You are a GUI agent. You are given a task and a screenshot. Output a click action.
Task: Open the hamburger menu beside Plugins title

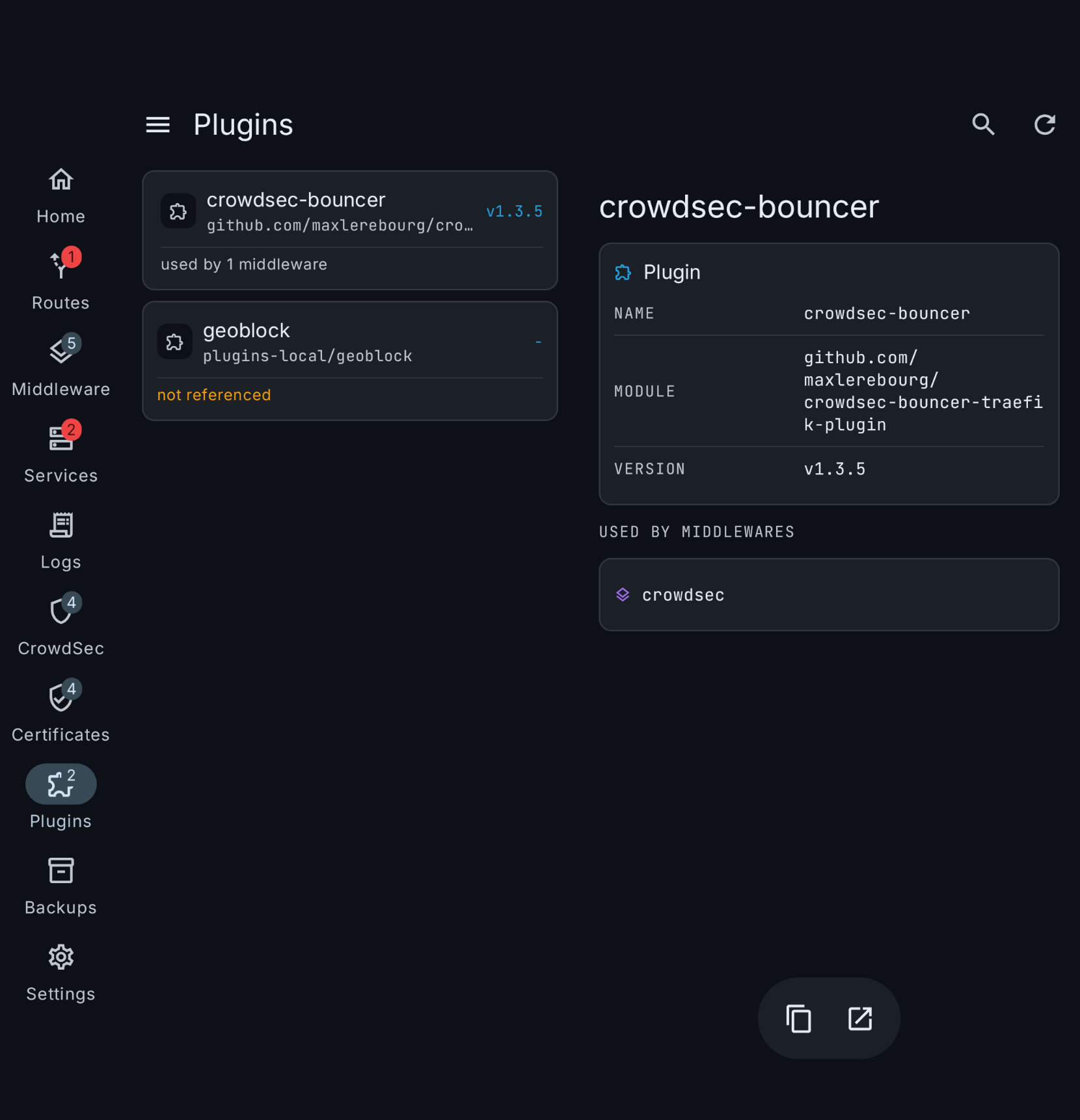click(x=157, y=124)
